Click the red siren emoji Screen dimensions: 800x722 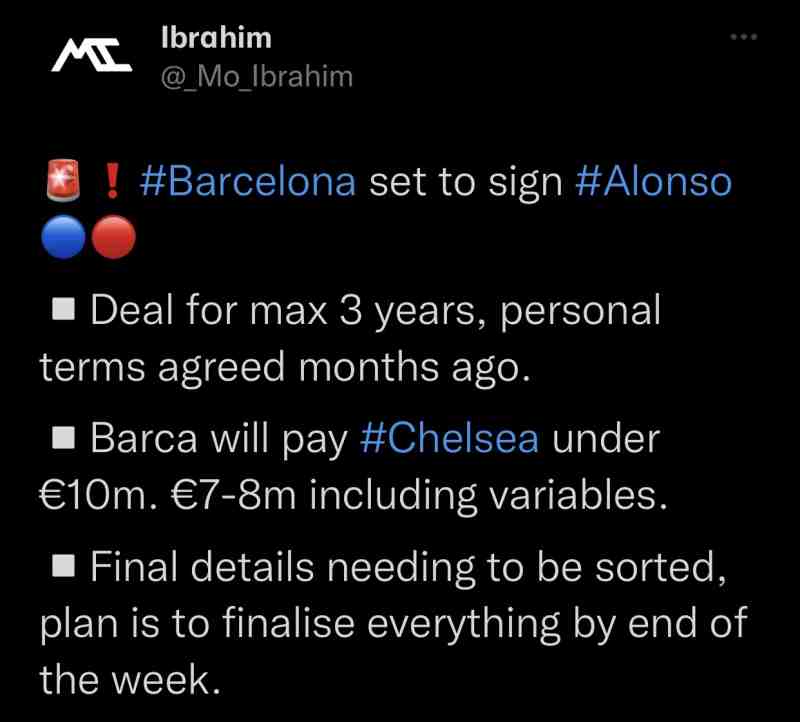pos(62,182)
